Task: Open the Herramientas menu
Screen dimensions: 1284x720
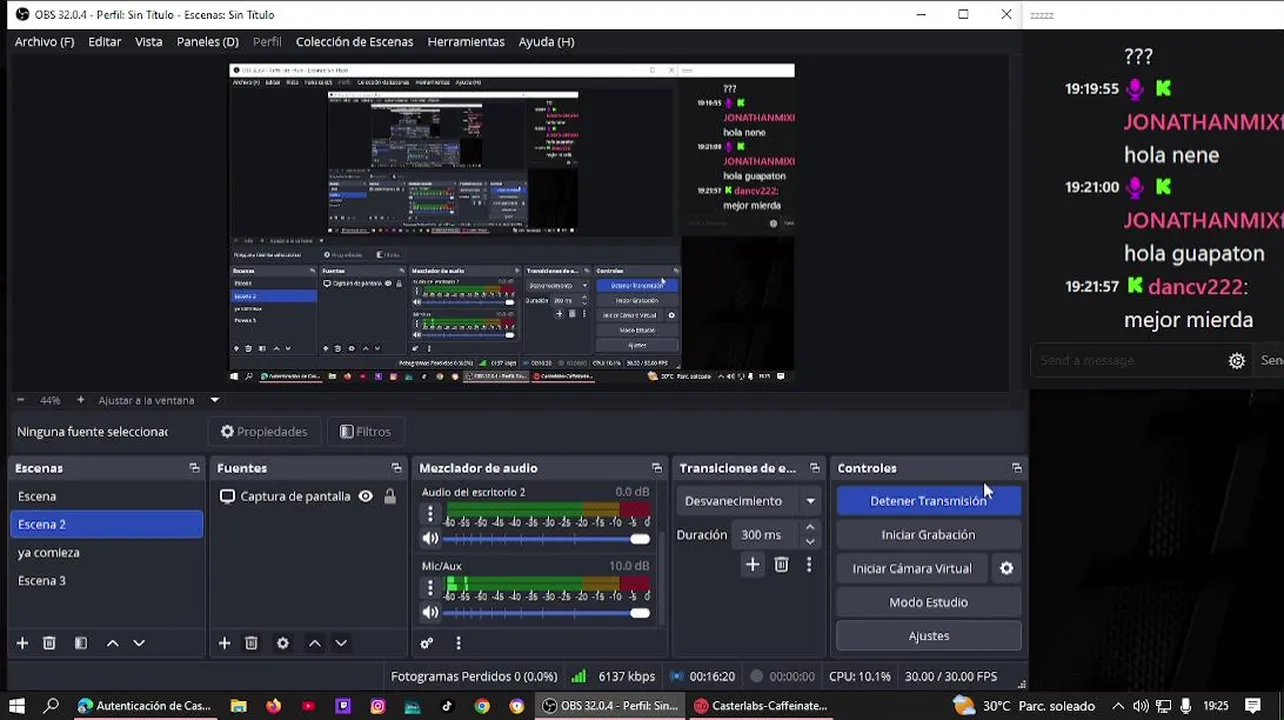Action: click(x=466, y=42)
